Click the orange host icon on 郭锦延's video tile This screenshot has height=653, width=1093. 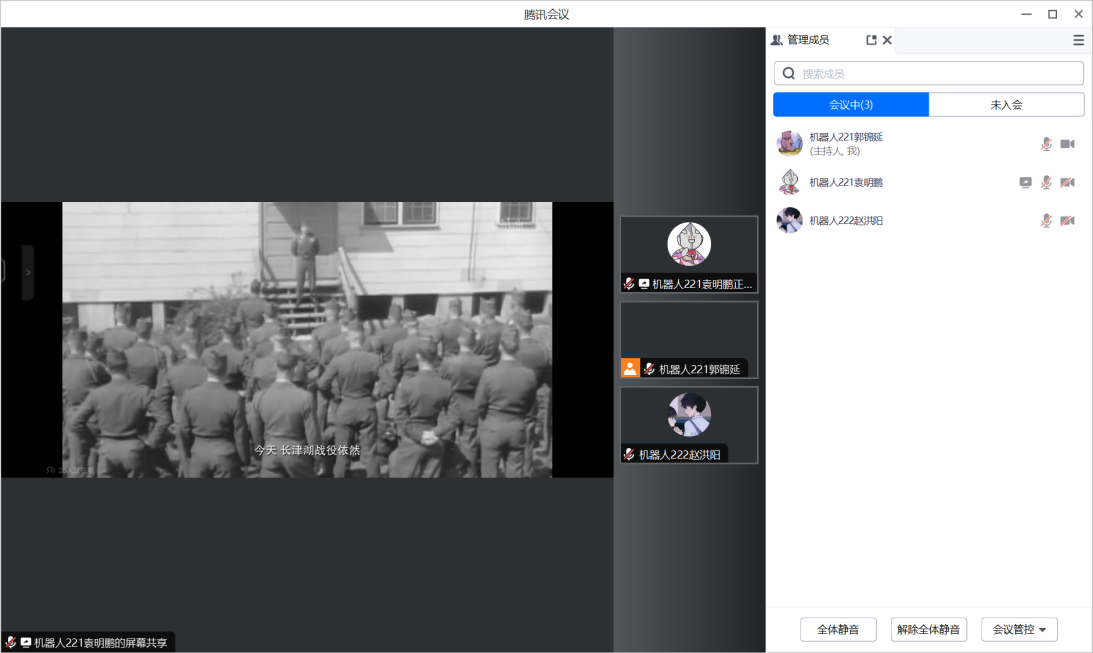(630, 368)
